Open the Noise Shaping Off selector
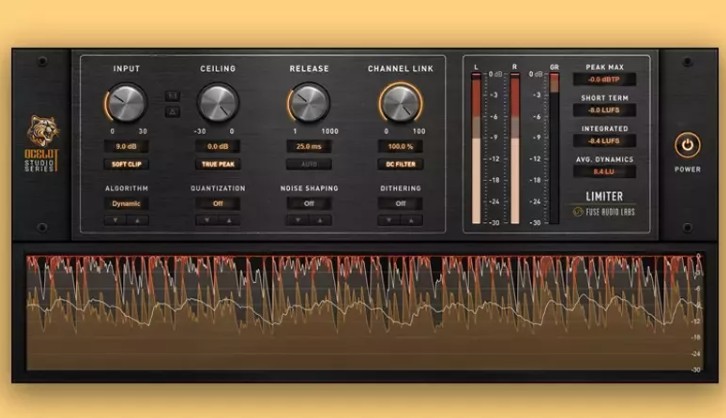The image size is (726, 418). click(309, 204)
